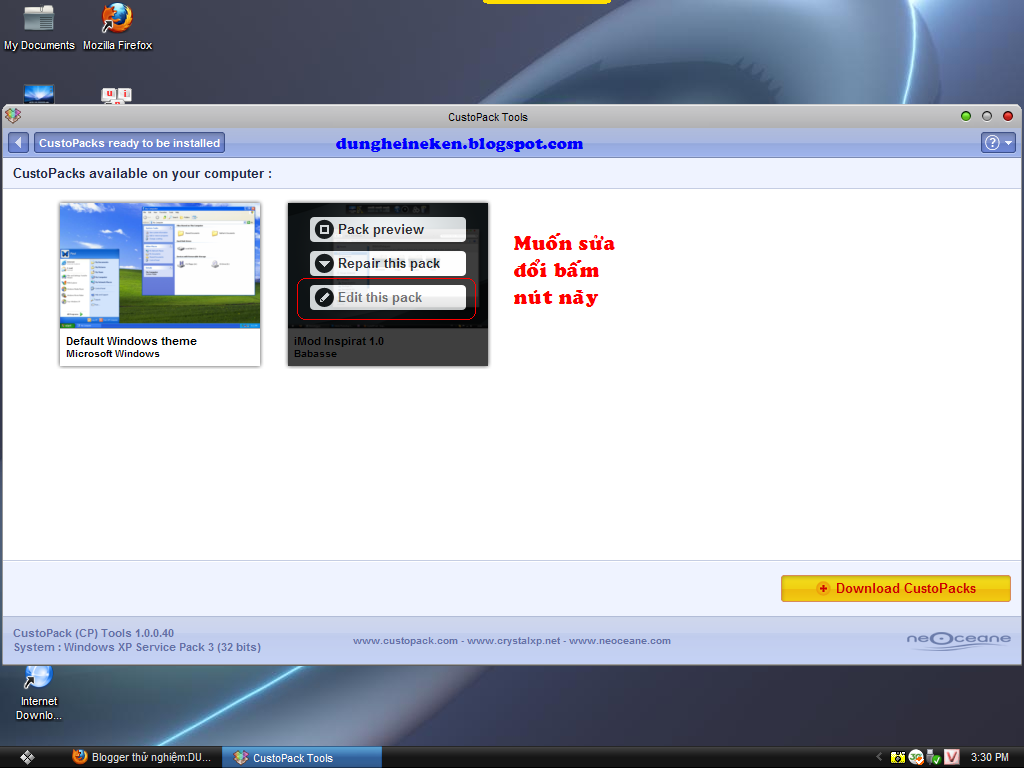Click the Start button on taskbar
This screenshot has height=768, width=1024.
point(27,757)
